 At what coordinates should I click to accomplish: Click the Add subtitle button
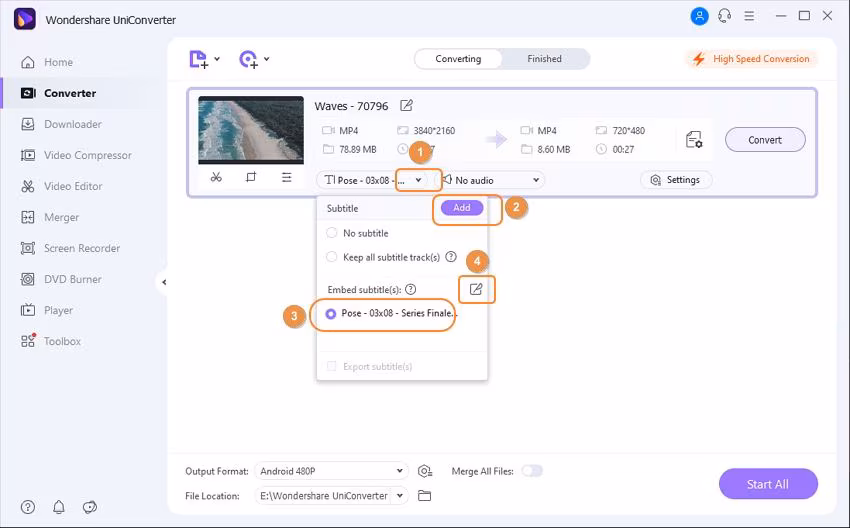click(462, 208)
